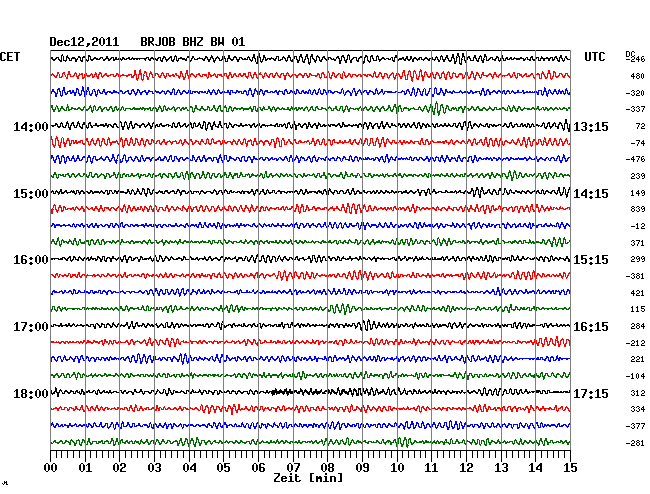Click minute axis tick label 07
The width and height of the screenshot is (650, 494).
pos(293,468)
